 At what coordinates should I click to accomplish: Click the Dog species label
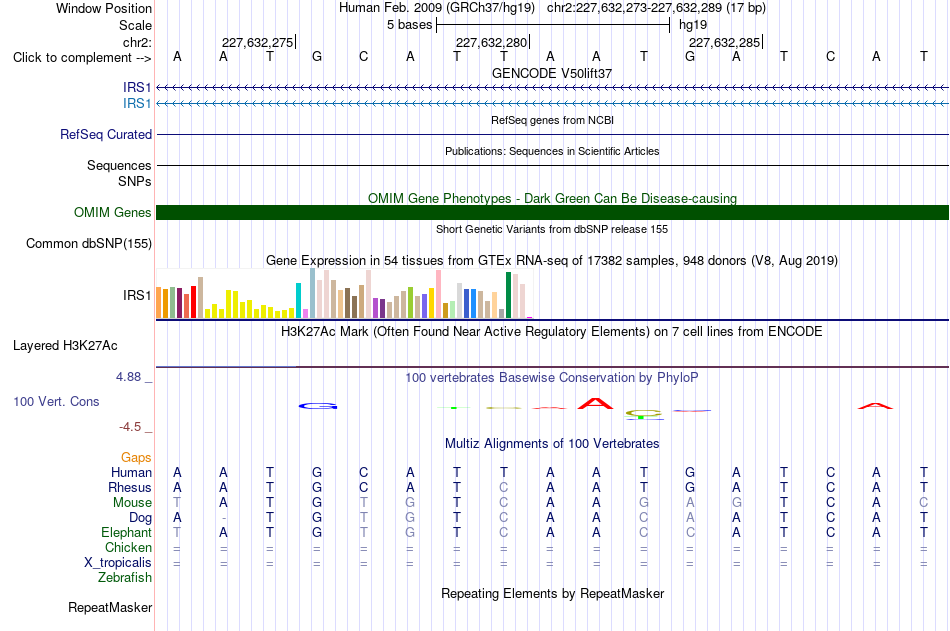pos(141,518)
